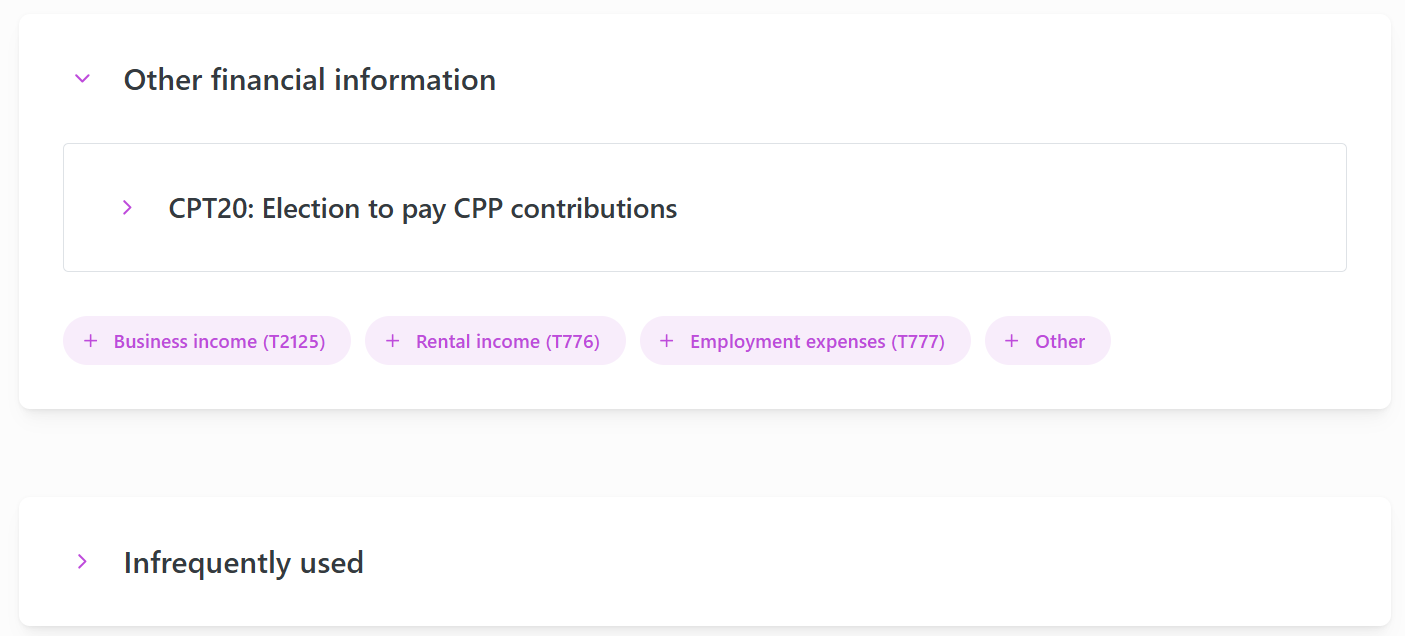Click plus icon beside Business income
The height and width of the screenshot is (636, 1405).
(91, 341)
